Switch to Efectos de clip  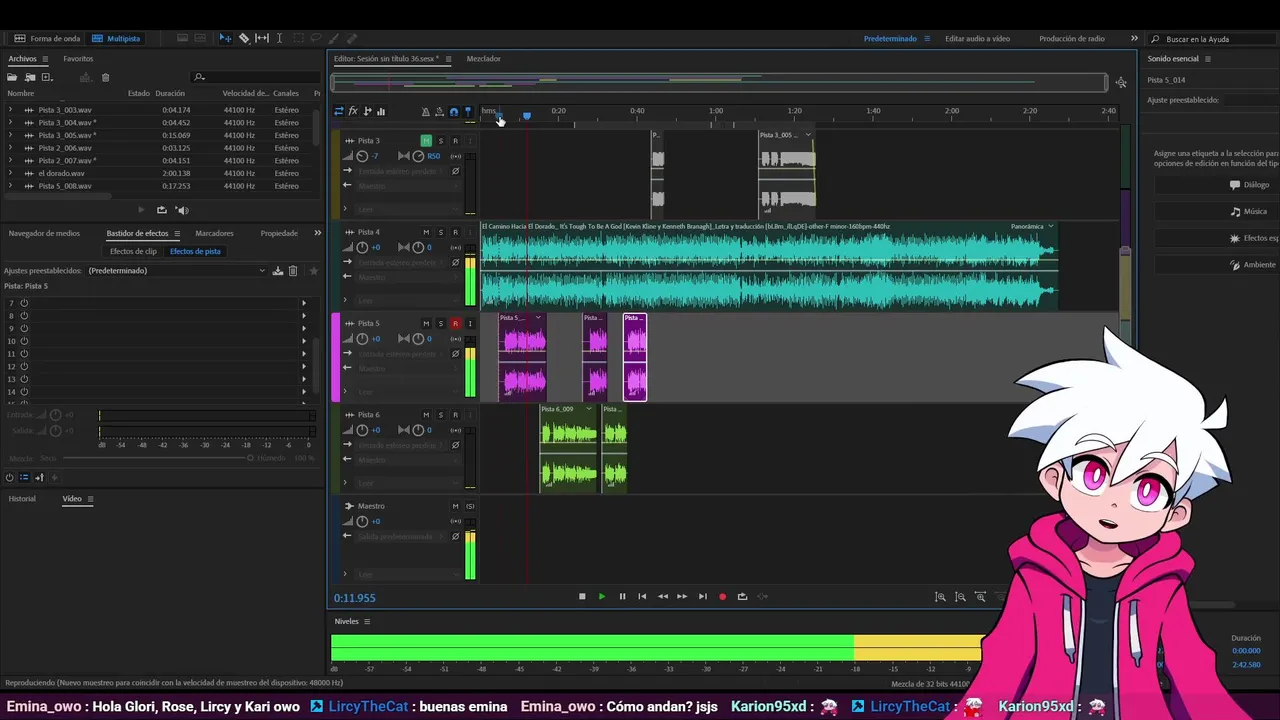pyautogui.click(x=133, y=251)
